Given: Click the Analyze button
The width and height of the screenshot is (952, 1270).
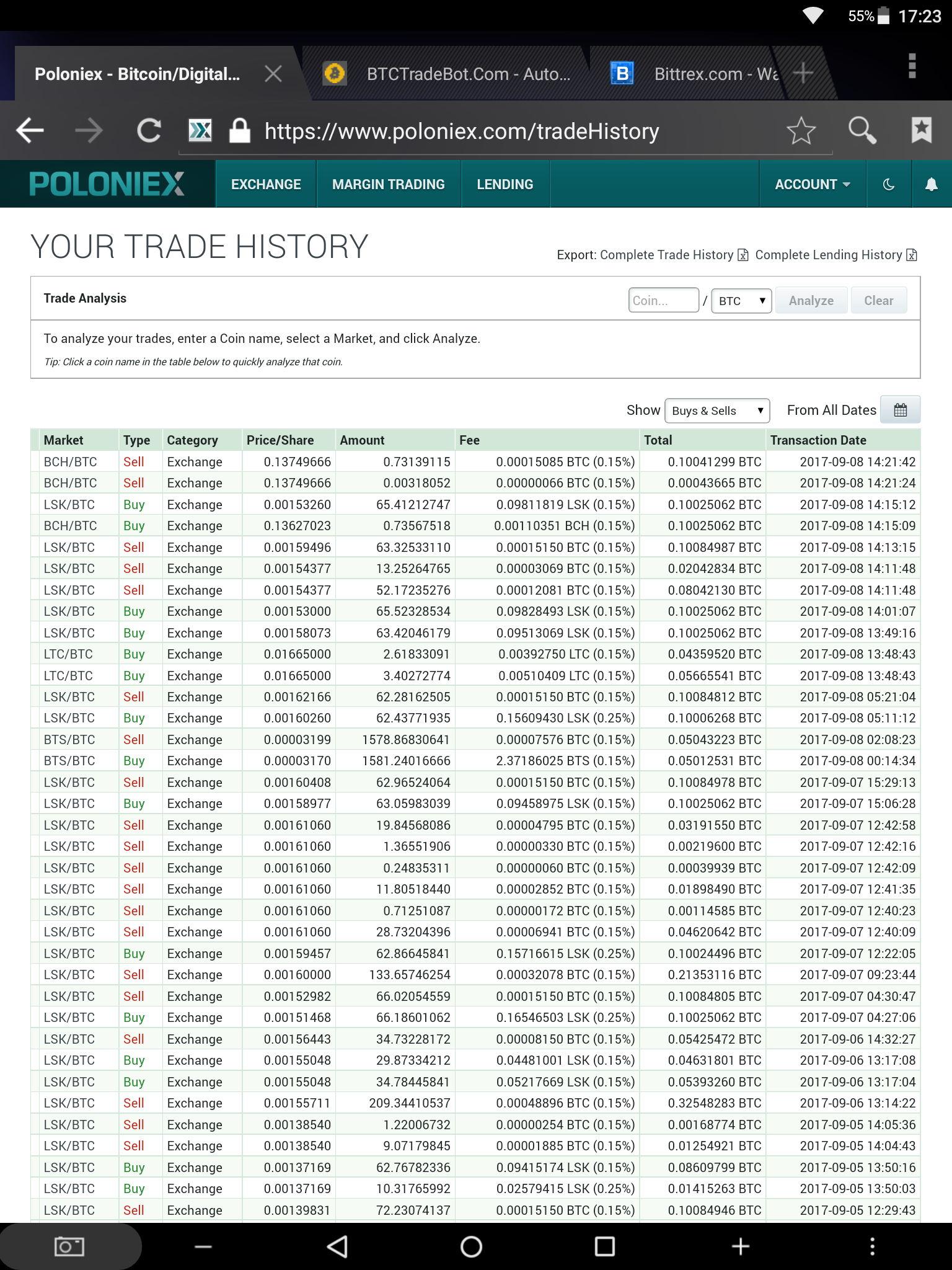Looking at the screenshot, I should click(x=811, y=301).
